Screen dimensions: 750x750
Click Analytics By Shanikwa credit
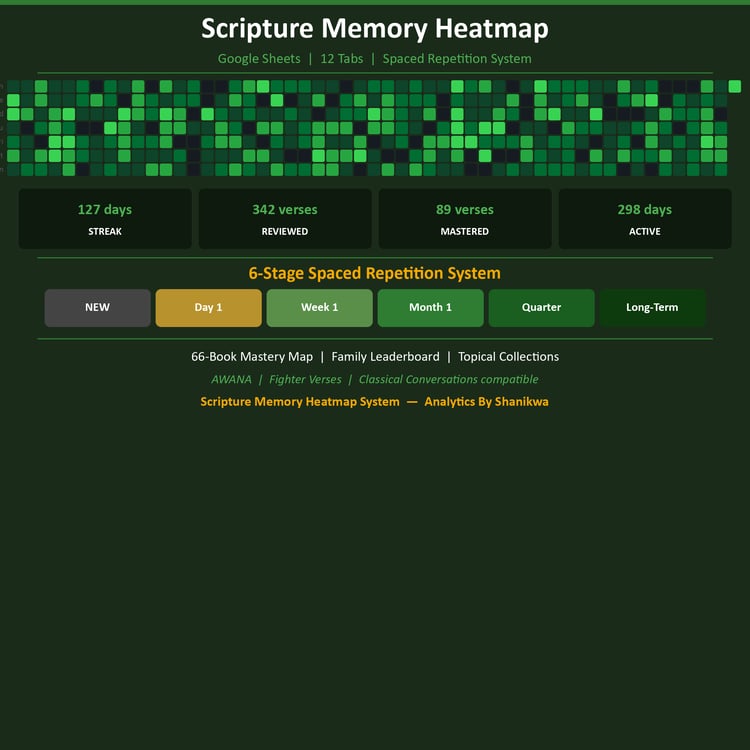click(486, 402)
